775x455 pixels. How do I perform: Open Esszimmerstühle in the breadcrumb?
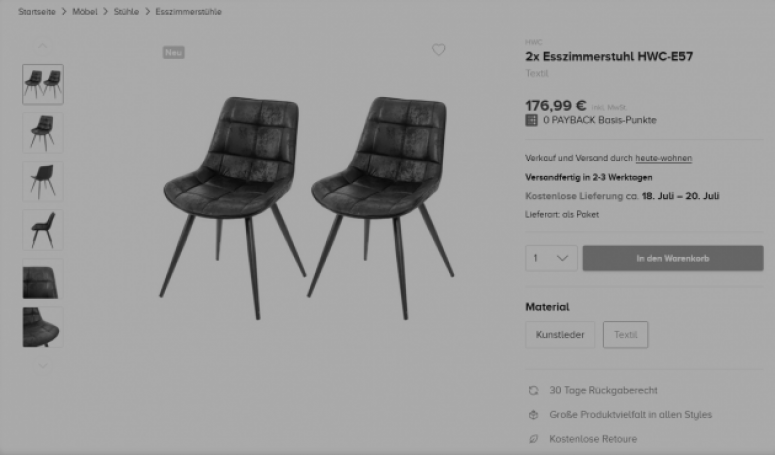coord(188,12)
